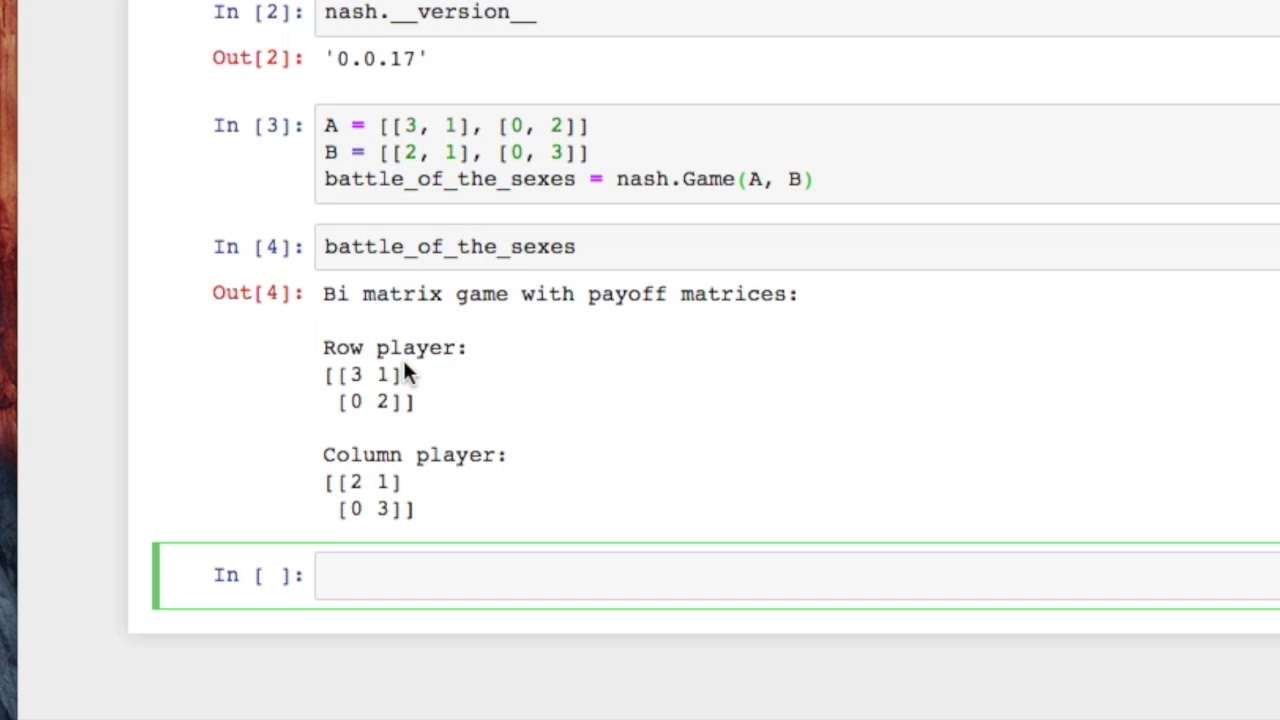The height and width of the screenshot is (720, 1280).
Task: Click the empty In [ ] code cell input
Action: point(797,576)
